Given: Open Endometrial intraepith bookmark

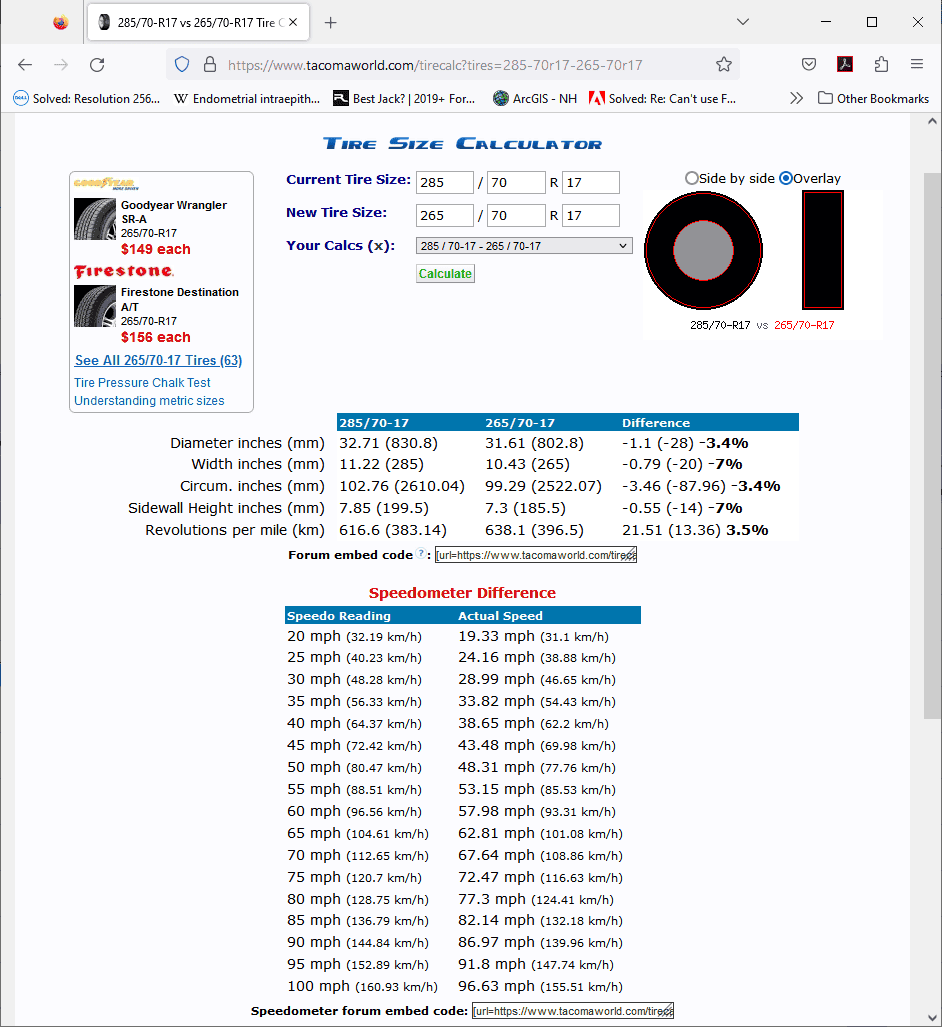Looking at the screenshot, I should tap(247, 98).
